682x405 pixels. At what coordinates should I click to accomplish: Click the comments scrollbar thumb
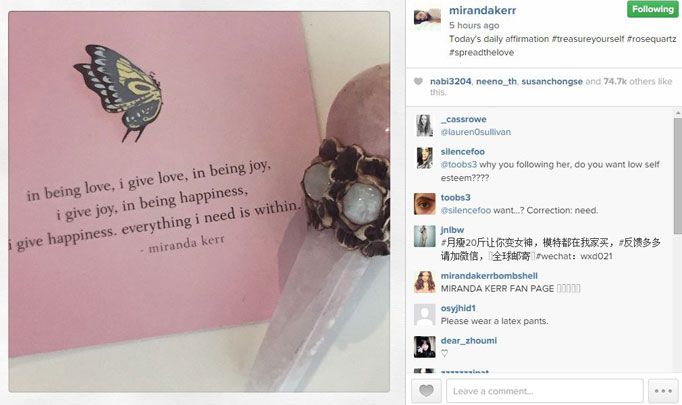tap(678, 175)
